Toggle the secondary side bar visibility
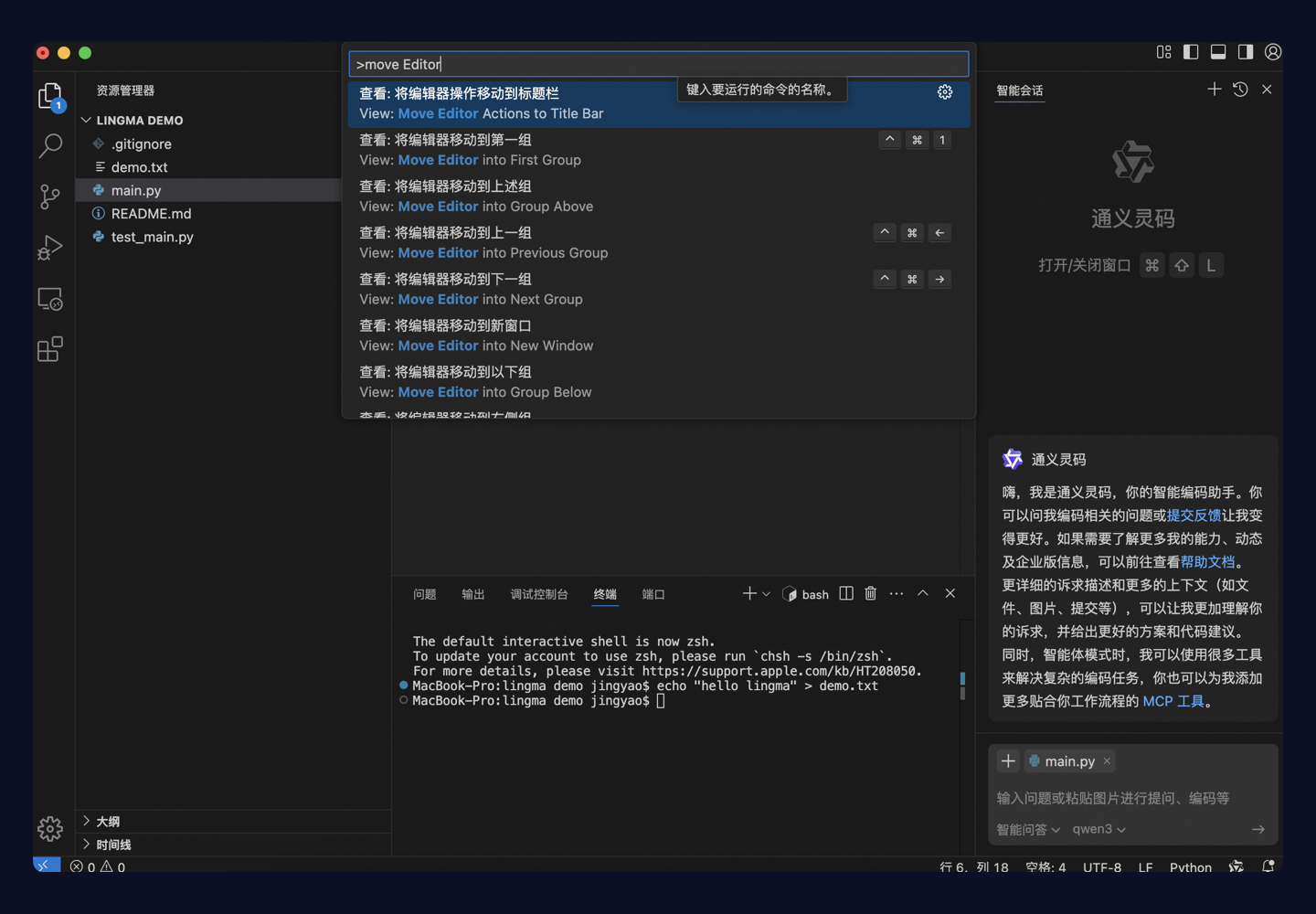Viewport: 1316px width, 914px height. [1246, 52]
